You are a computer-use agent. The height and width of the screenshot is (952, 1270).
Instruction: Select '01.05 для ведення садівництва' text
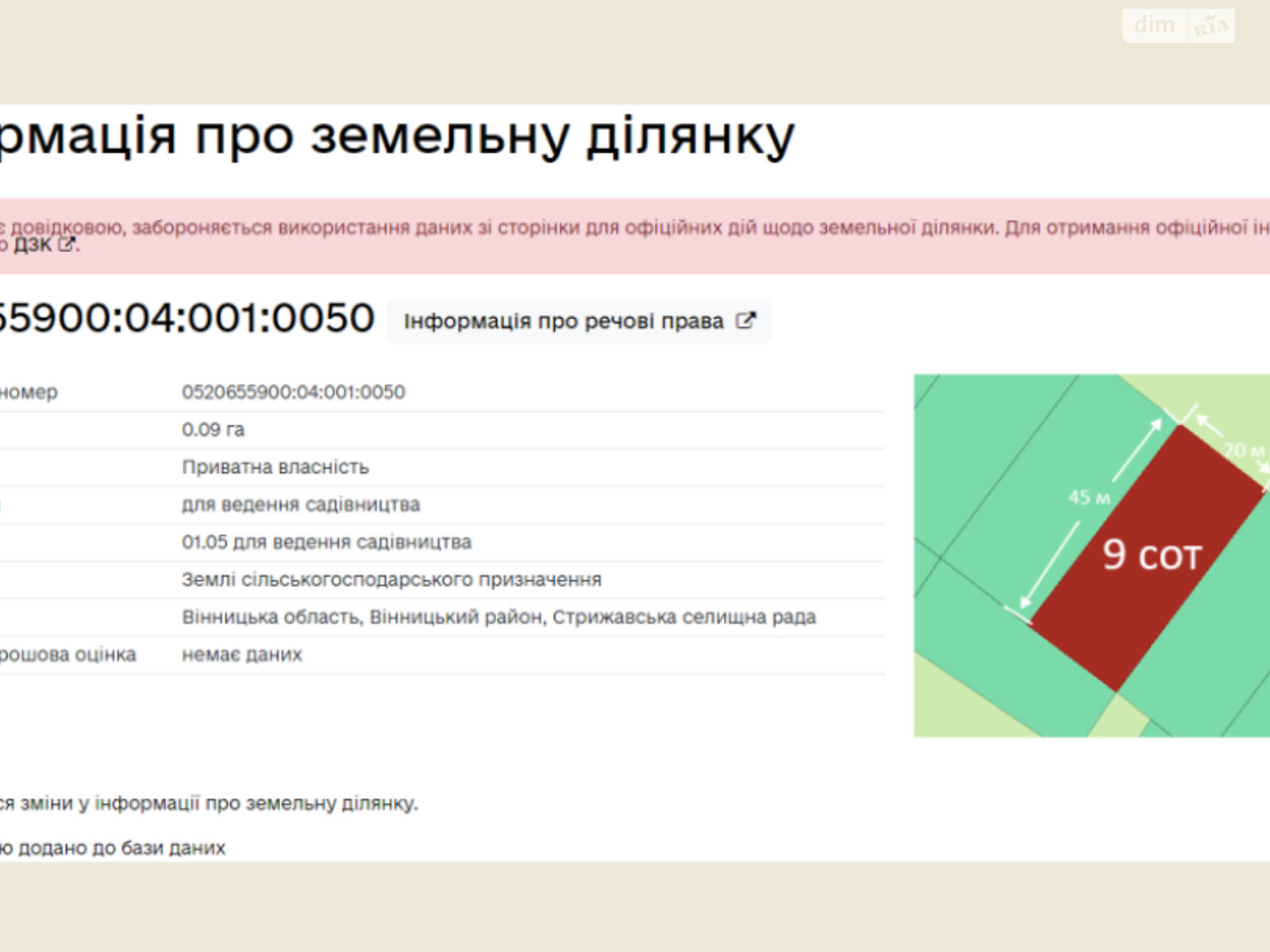(326, 542)
